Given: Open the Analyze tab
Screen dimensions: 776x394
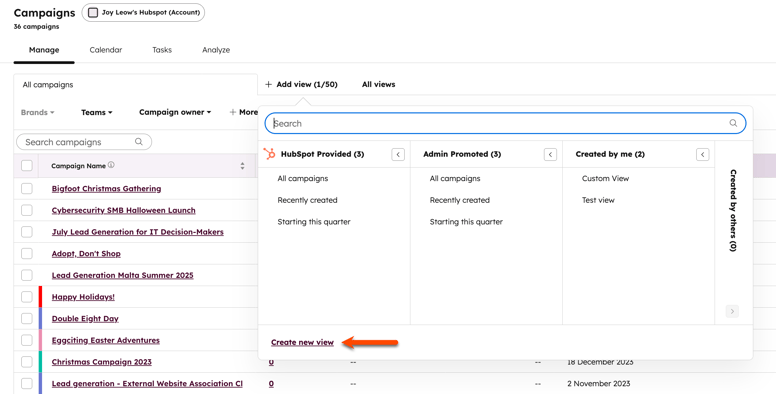Looking at the screenshot, I should [x=216, y=50].
